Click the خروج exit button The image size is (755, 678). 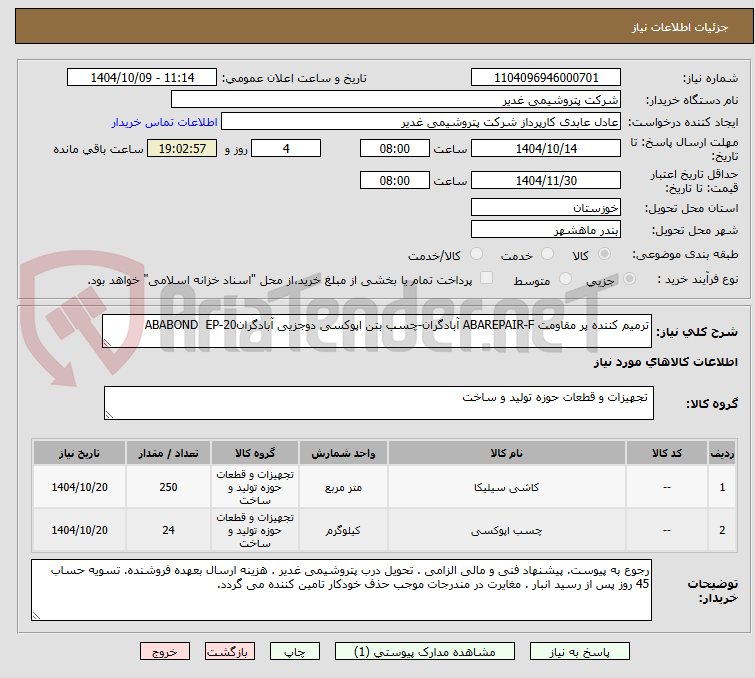pos(165,652)
